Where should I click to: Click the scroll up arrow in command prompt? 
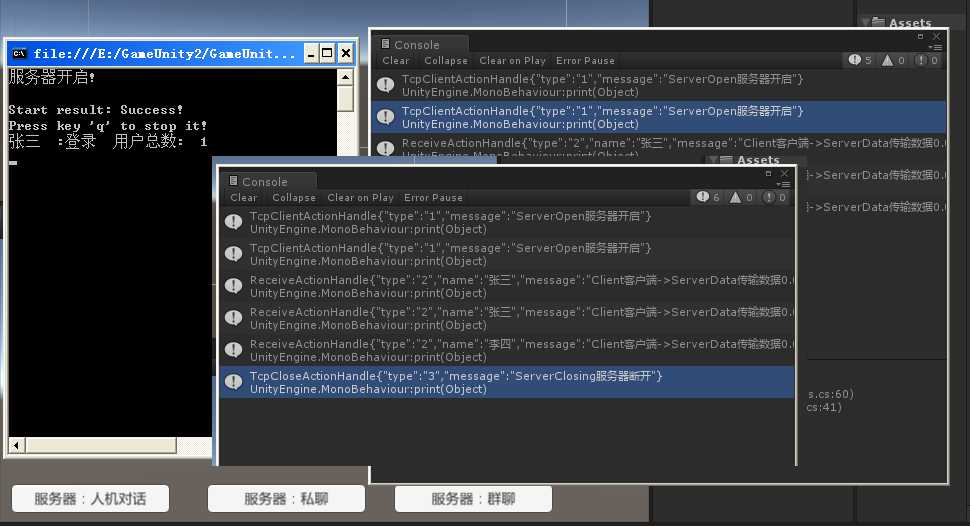[x=345, y=77]
